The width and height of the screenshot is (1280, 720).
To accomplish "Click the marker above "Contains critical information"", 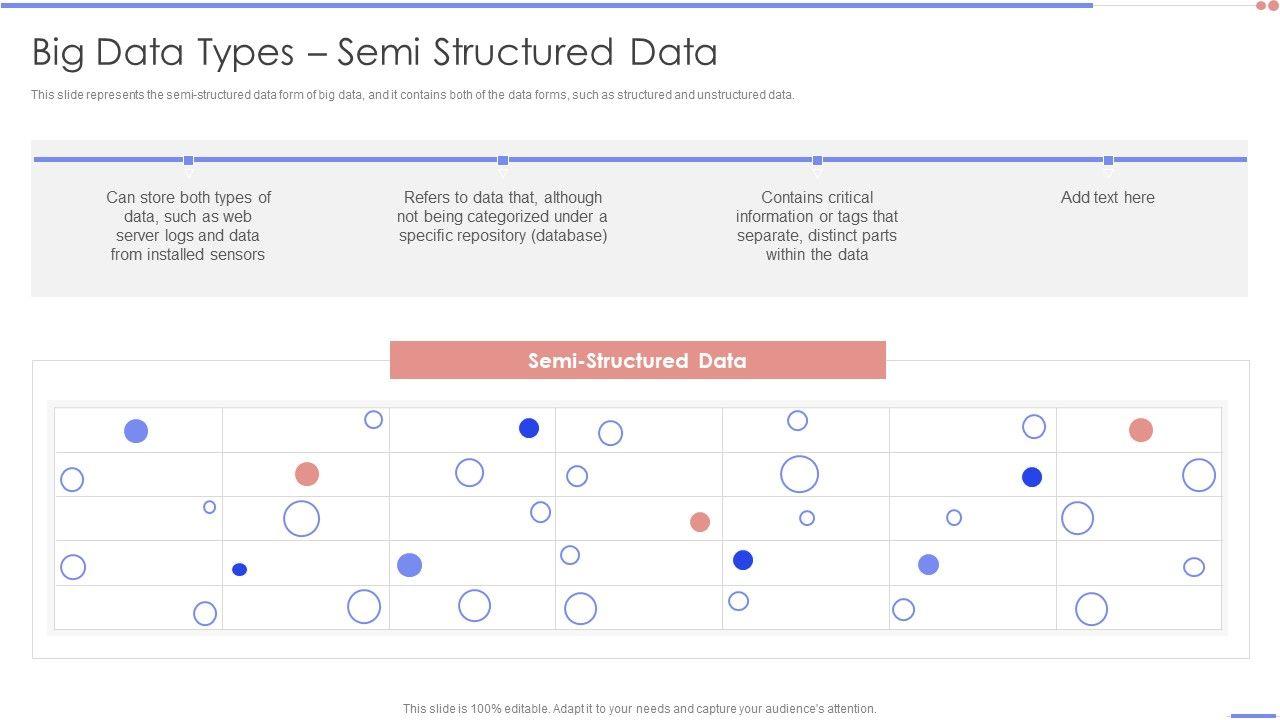I will click(817, 160).
